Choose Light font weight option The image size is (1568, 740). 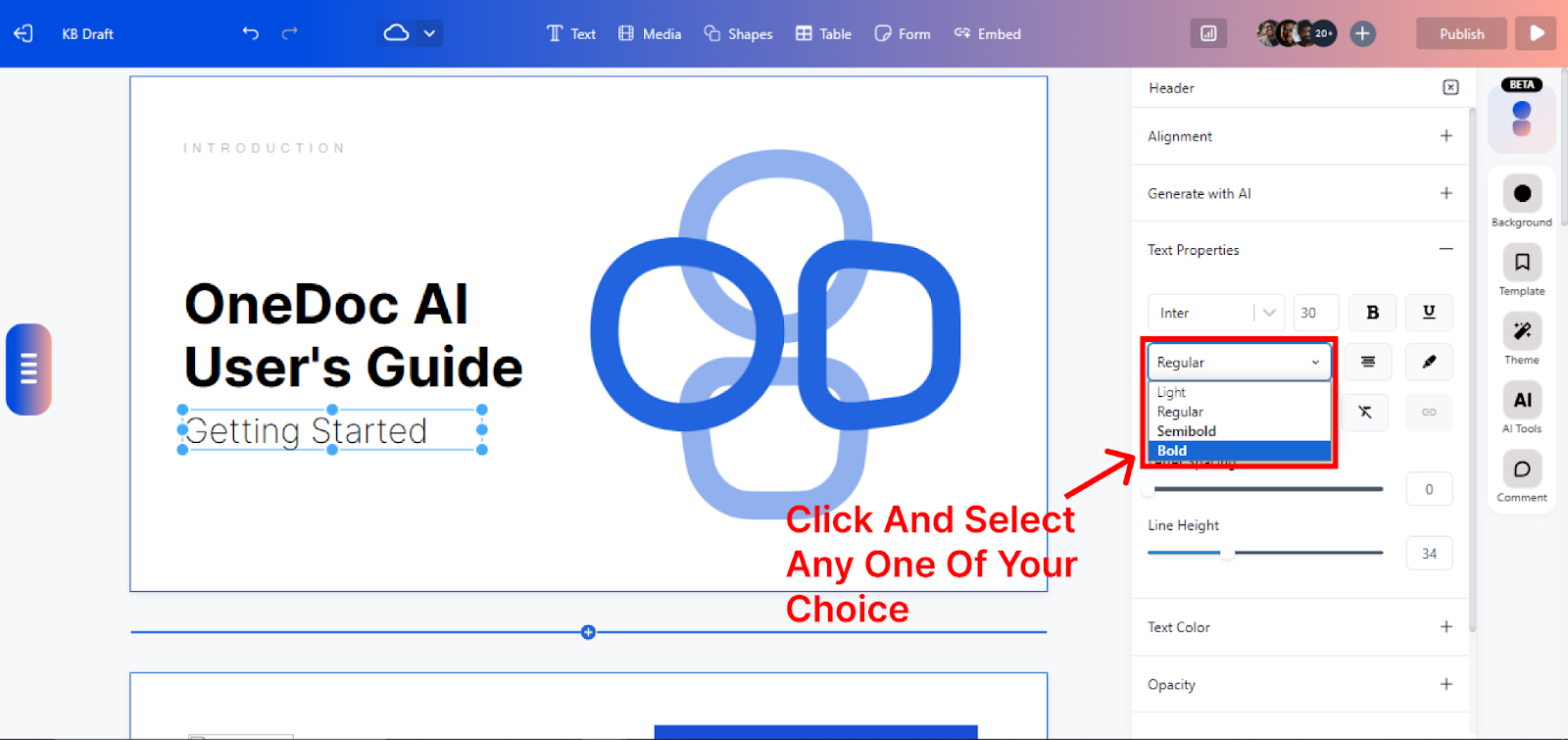coord(1240,392)
